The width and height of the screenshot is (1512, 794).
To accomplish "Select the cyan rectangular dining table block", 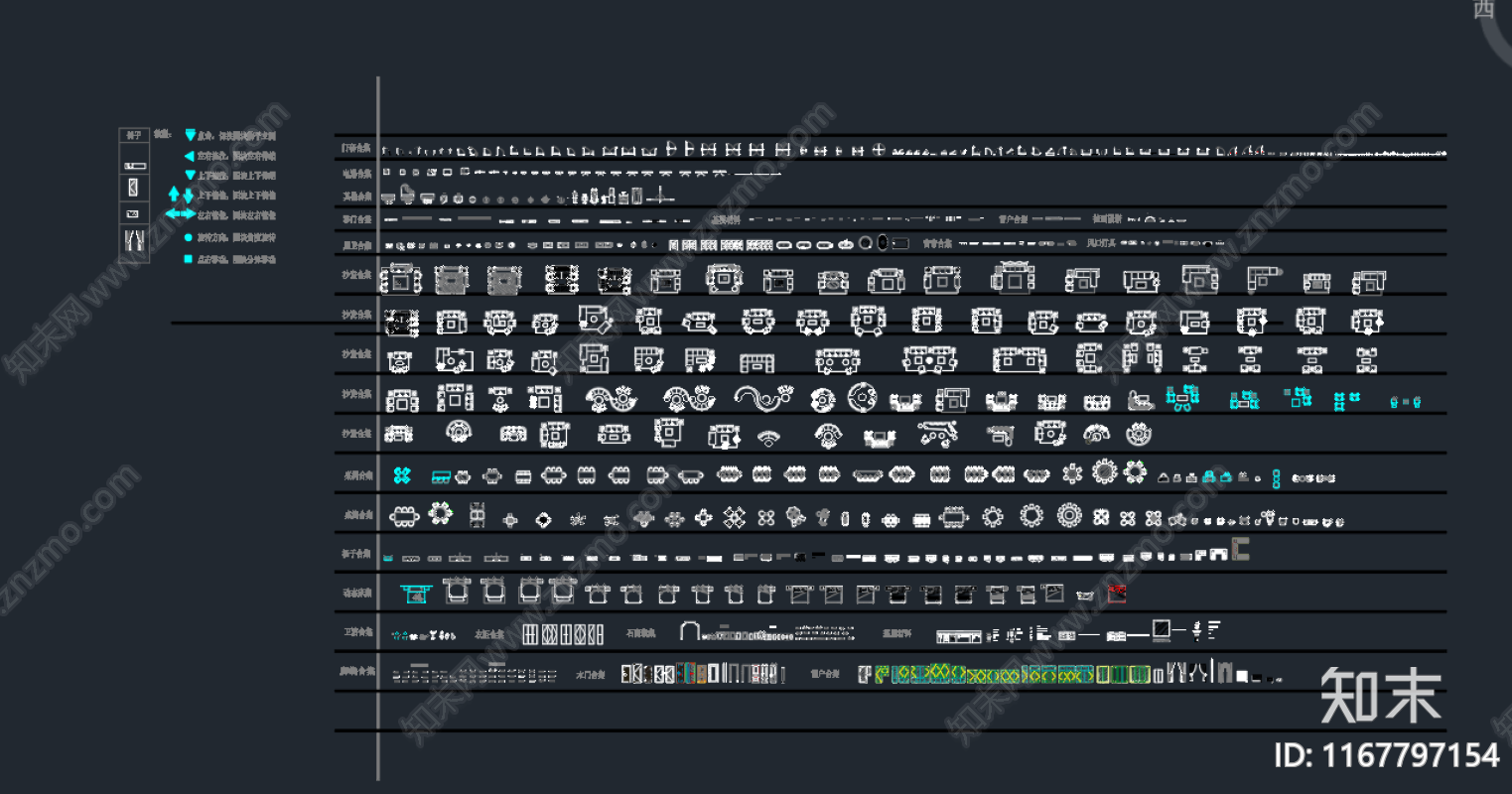I will 442,477.
